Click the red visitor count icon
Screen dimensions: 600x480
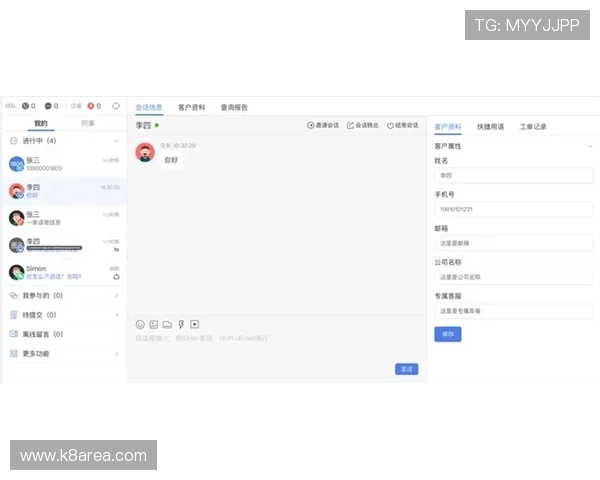tap(91, 106)
